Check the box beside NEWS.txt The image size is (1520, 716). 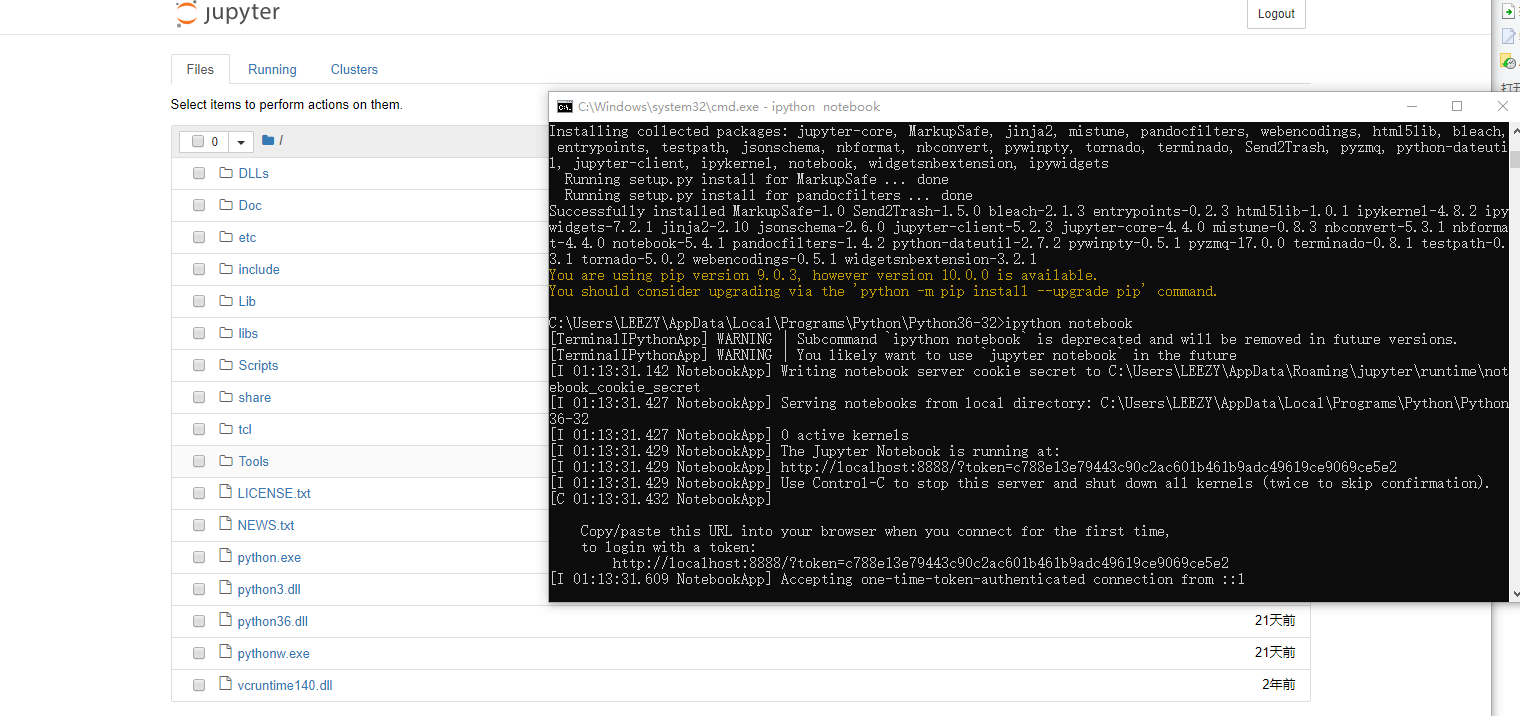[199, 525]
